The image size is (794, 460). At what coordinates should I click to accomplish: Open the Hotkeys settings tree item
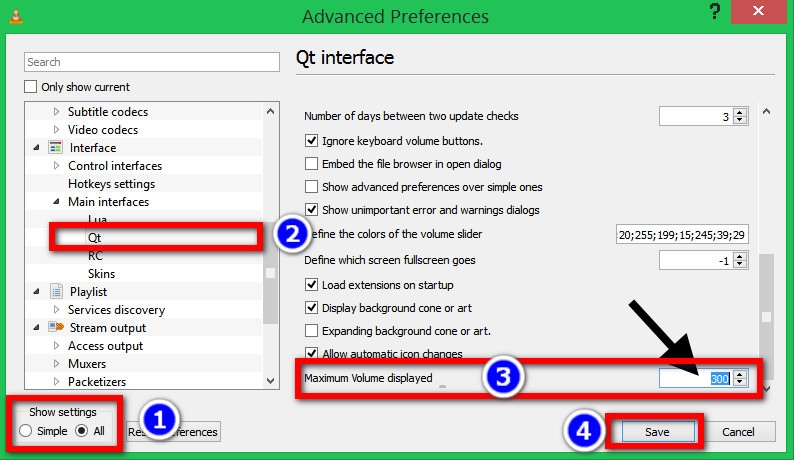tap(111, 184)
